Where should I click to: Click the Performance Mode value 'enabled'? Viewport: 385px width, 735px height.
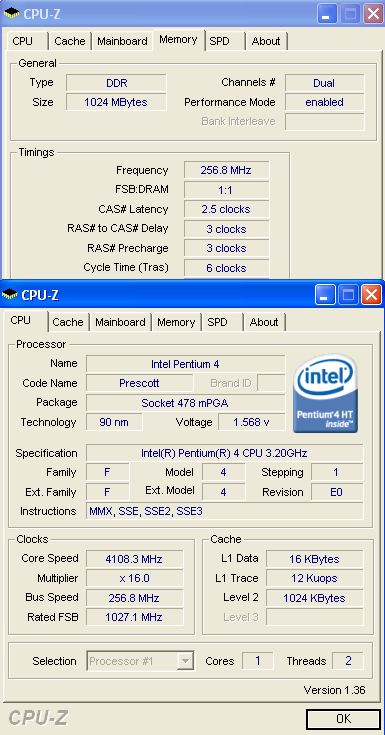click(x=325, y=102)
